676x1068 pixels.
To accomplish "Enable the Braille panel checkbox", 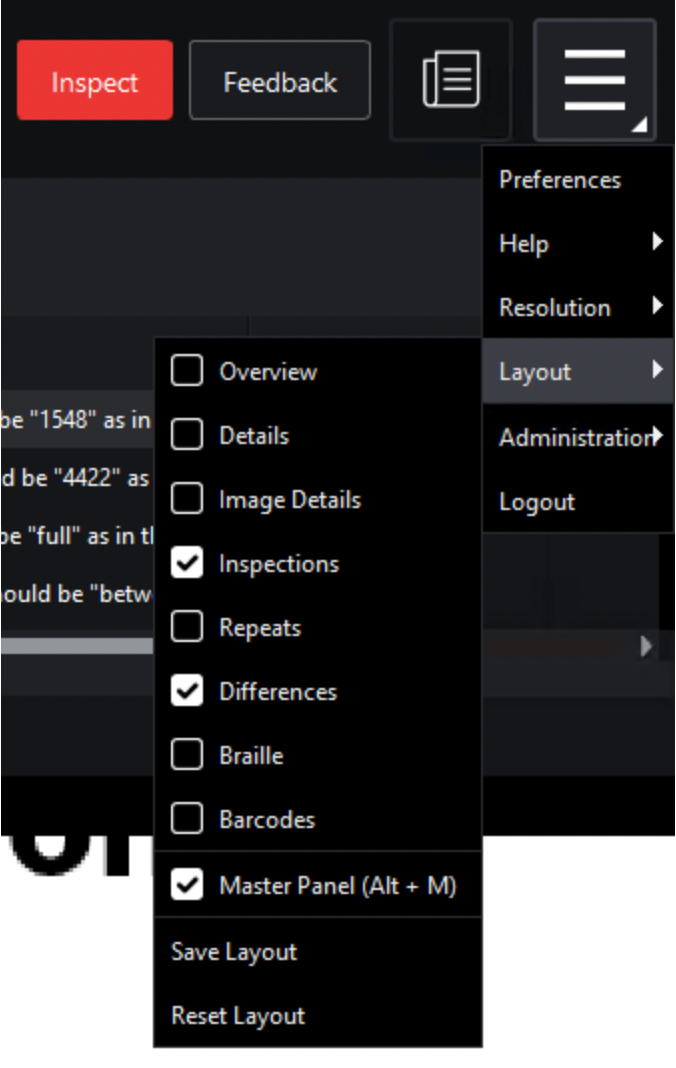I will coord(187,755).
